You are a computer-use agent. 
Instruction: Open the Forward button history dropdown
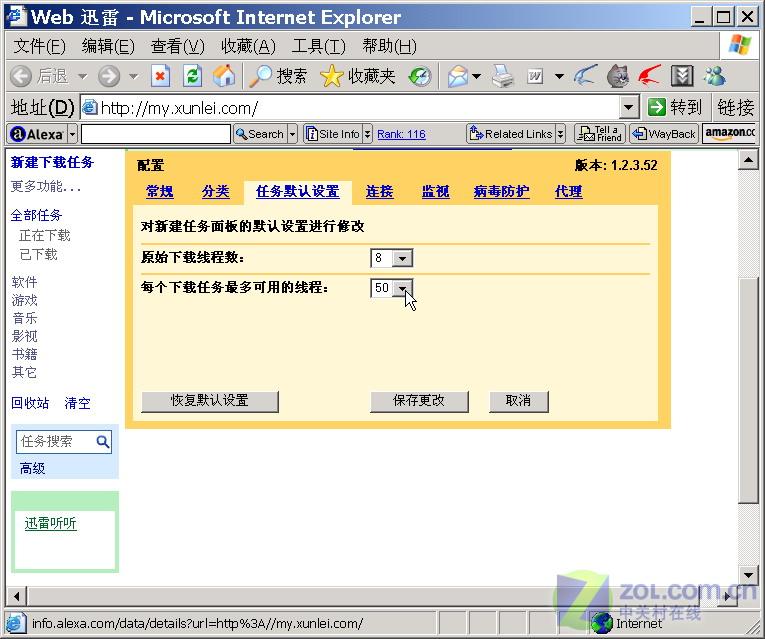134,76
